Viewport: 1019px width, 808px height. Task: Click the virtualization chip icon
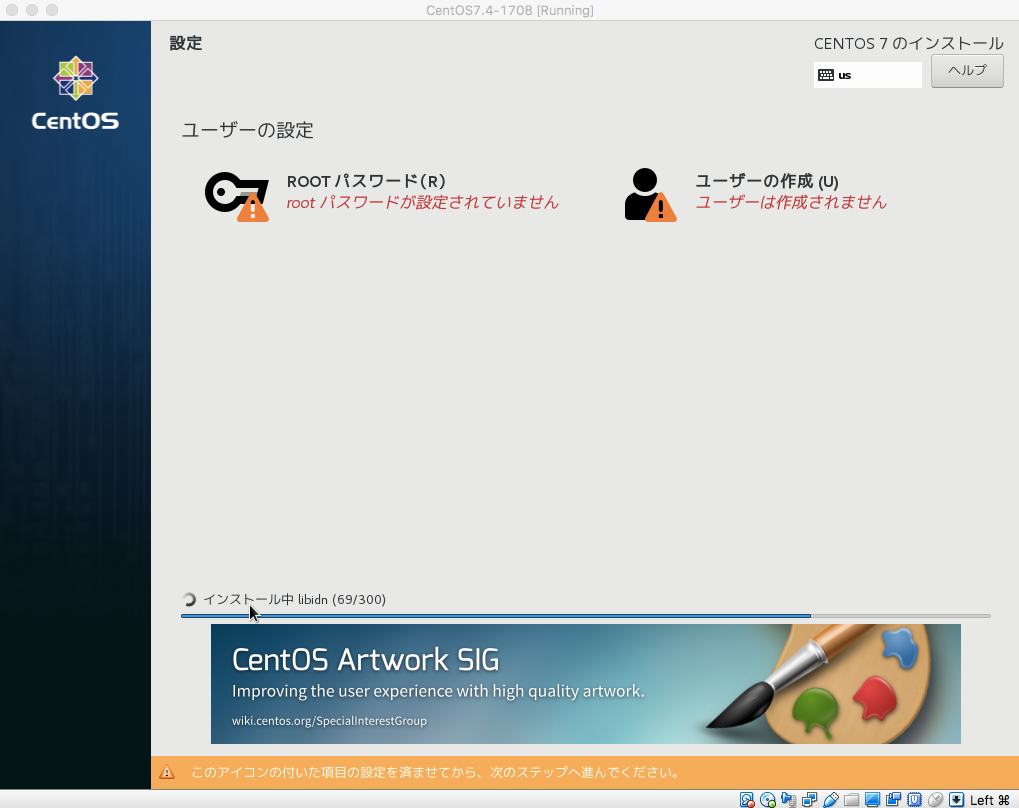915,800
